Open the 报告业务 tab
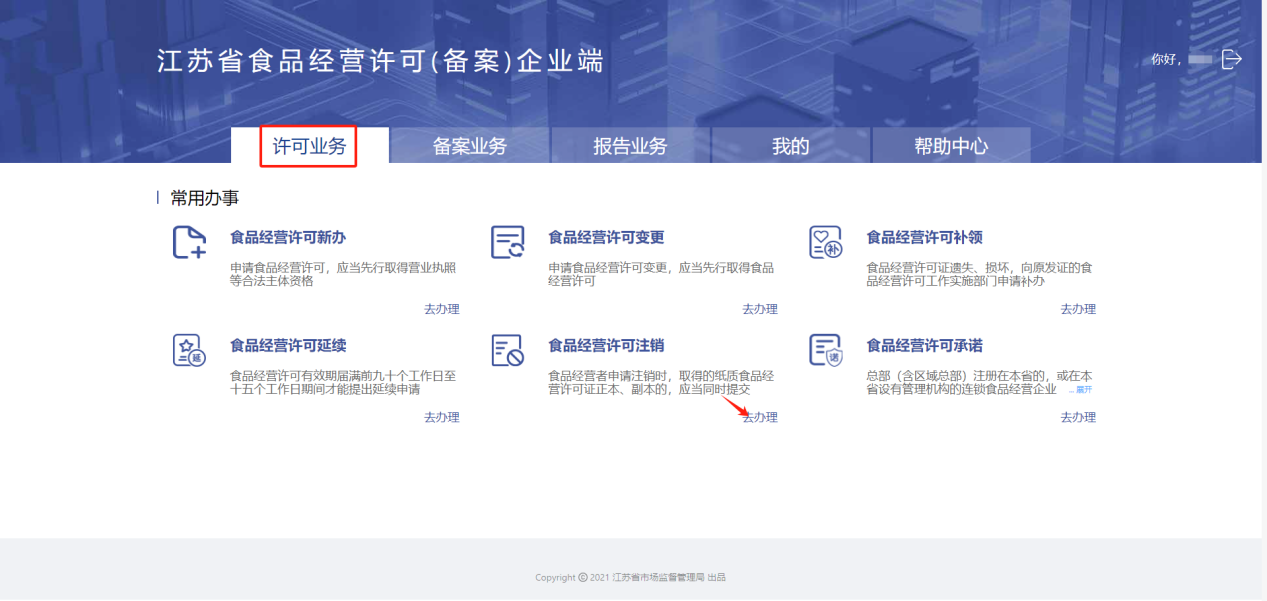Viewport: 1267px width, 601px height. 630,146
